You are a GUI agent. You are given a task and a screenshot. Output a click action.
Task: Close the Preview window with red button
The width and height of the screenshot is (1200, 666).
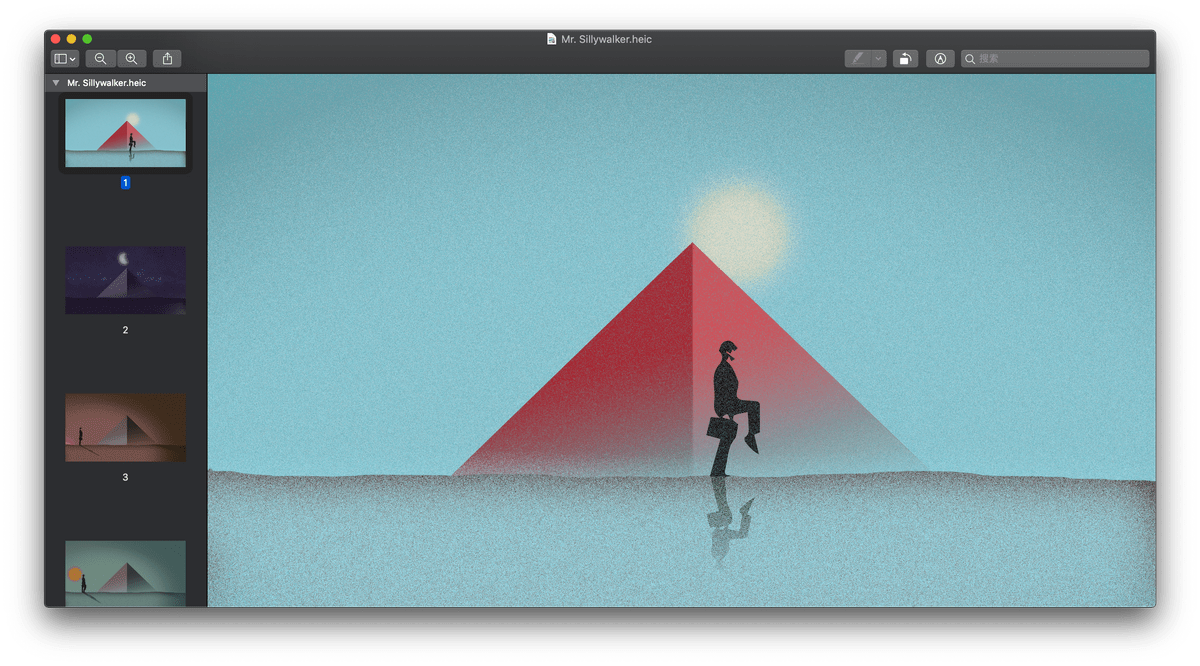coord(56,39)
